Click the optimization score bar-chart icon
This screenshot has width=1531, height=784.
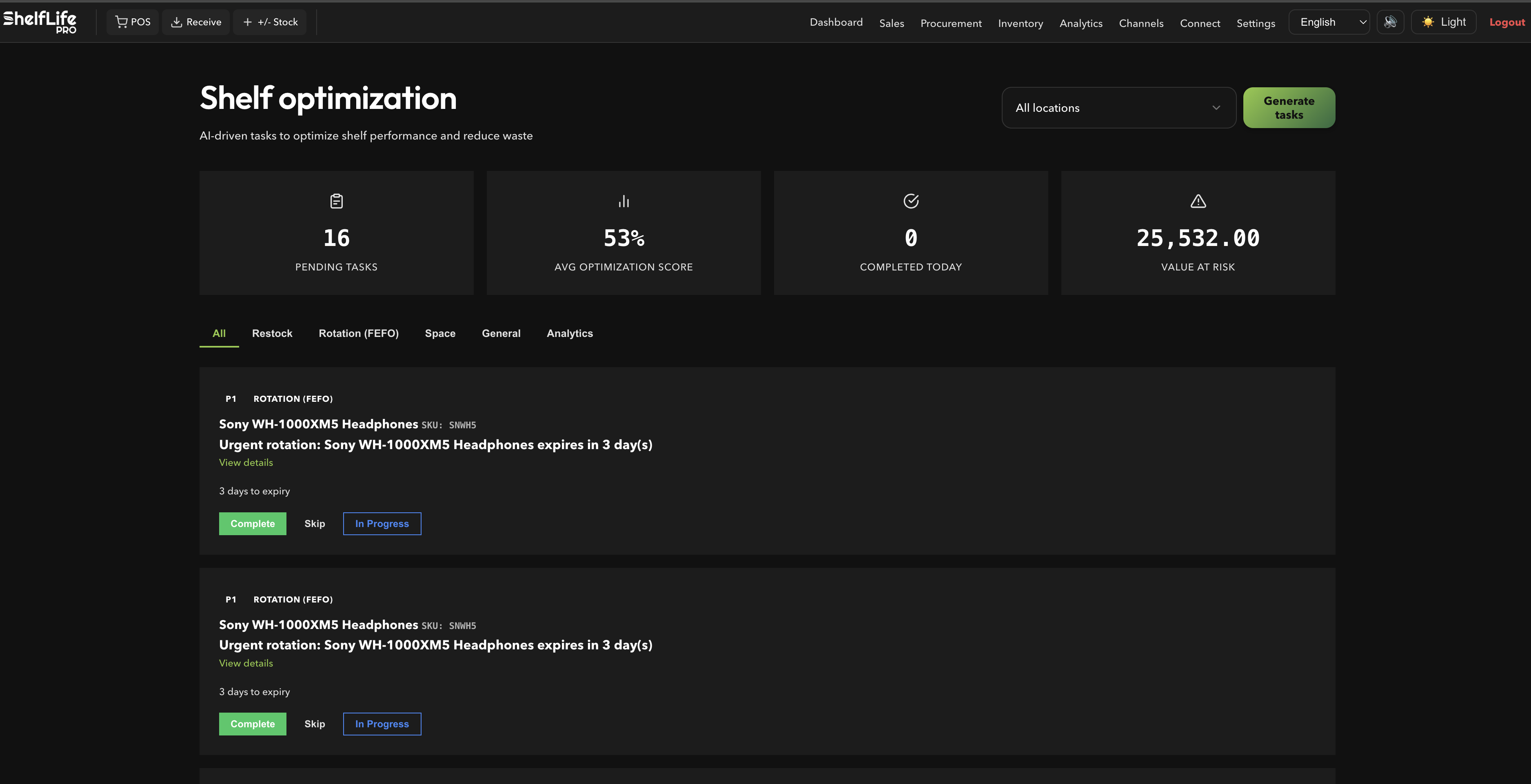(x=623, y=201)
